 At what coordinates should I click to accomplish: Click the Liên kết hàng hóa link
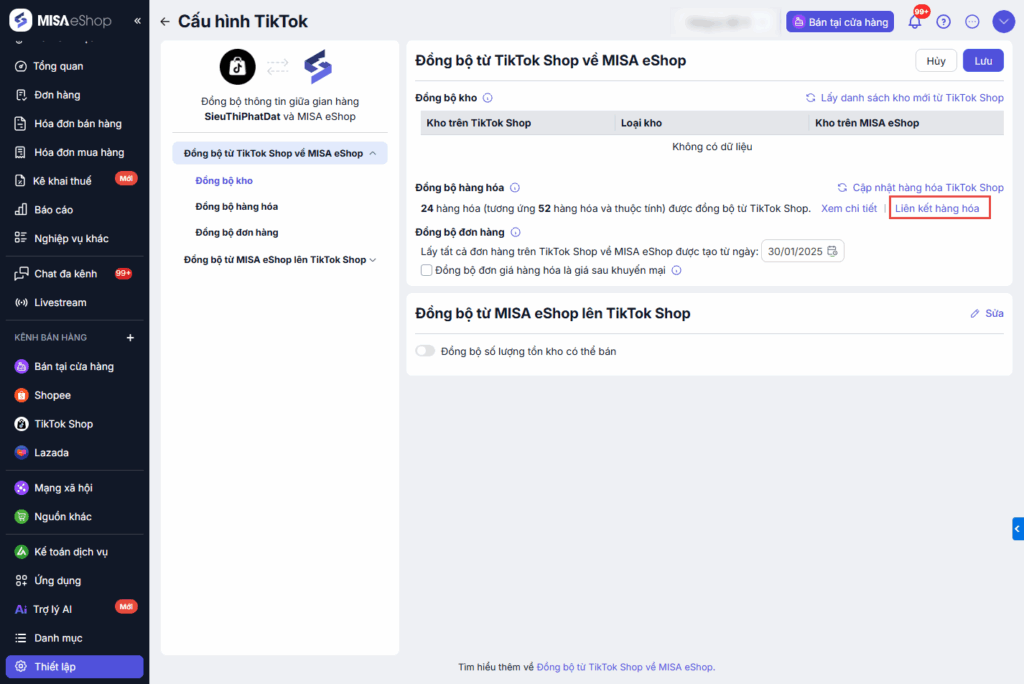937,208
